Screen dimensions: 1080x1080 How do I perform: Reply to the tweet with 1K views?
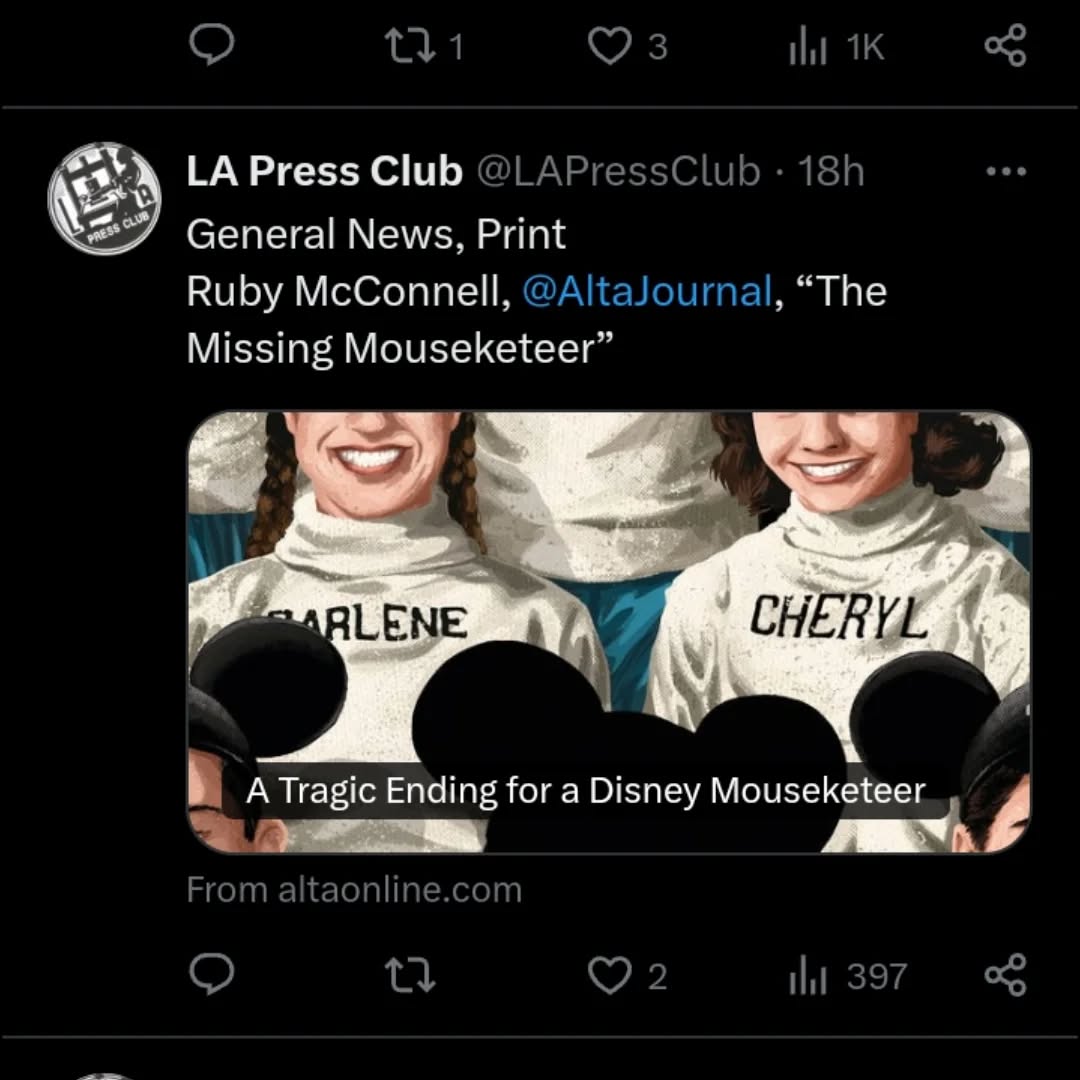click(211, 45)
